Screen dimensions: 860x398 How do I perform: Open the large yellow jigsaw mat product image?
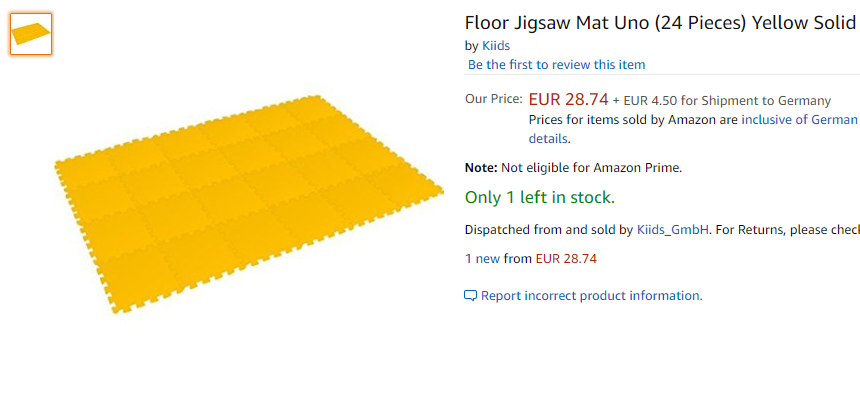(248, 204)
